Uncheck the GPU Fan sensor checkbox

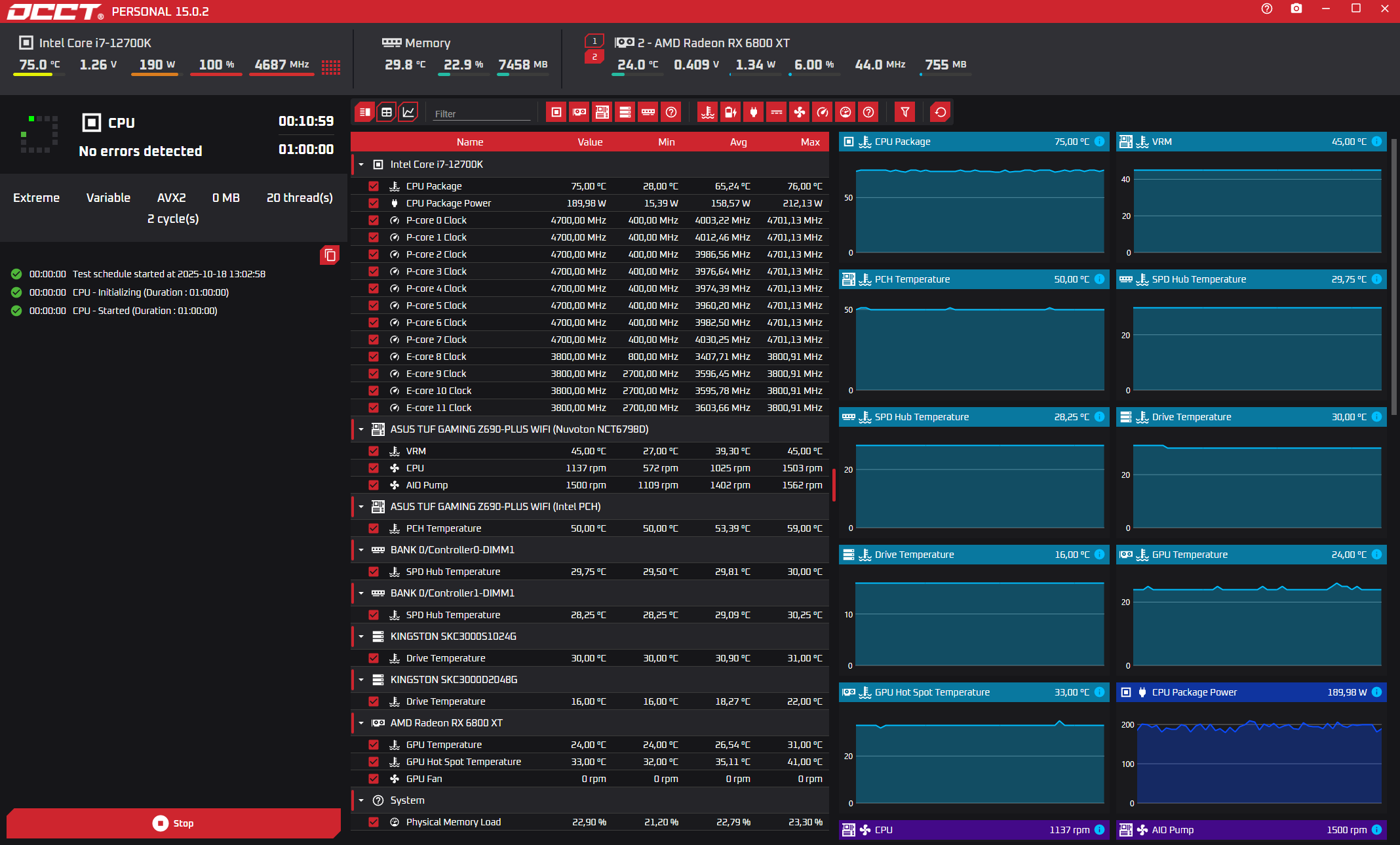374,779
